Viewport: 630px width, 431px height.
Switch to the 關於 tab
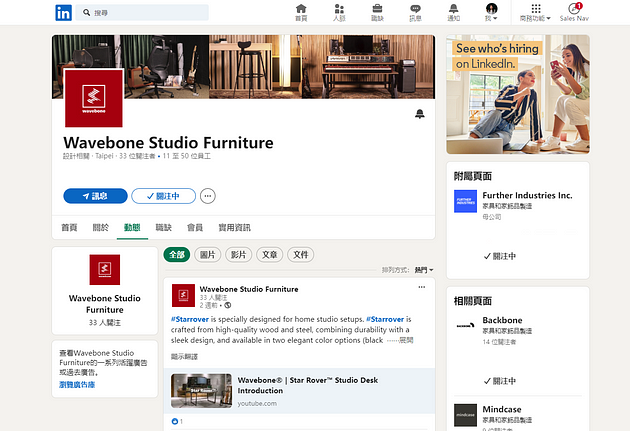[x=100, y=228]
